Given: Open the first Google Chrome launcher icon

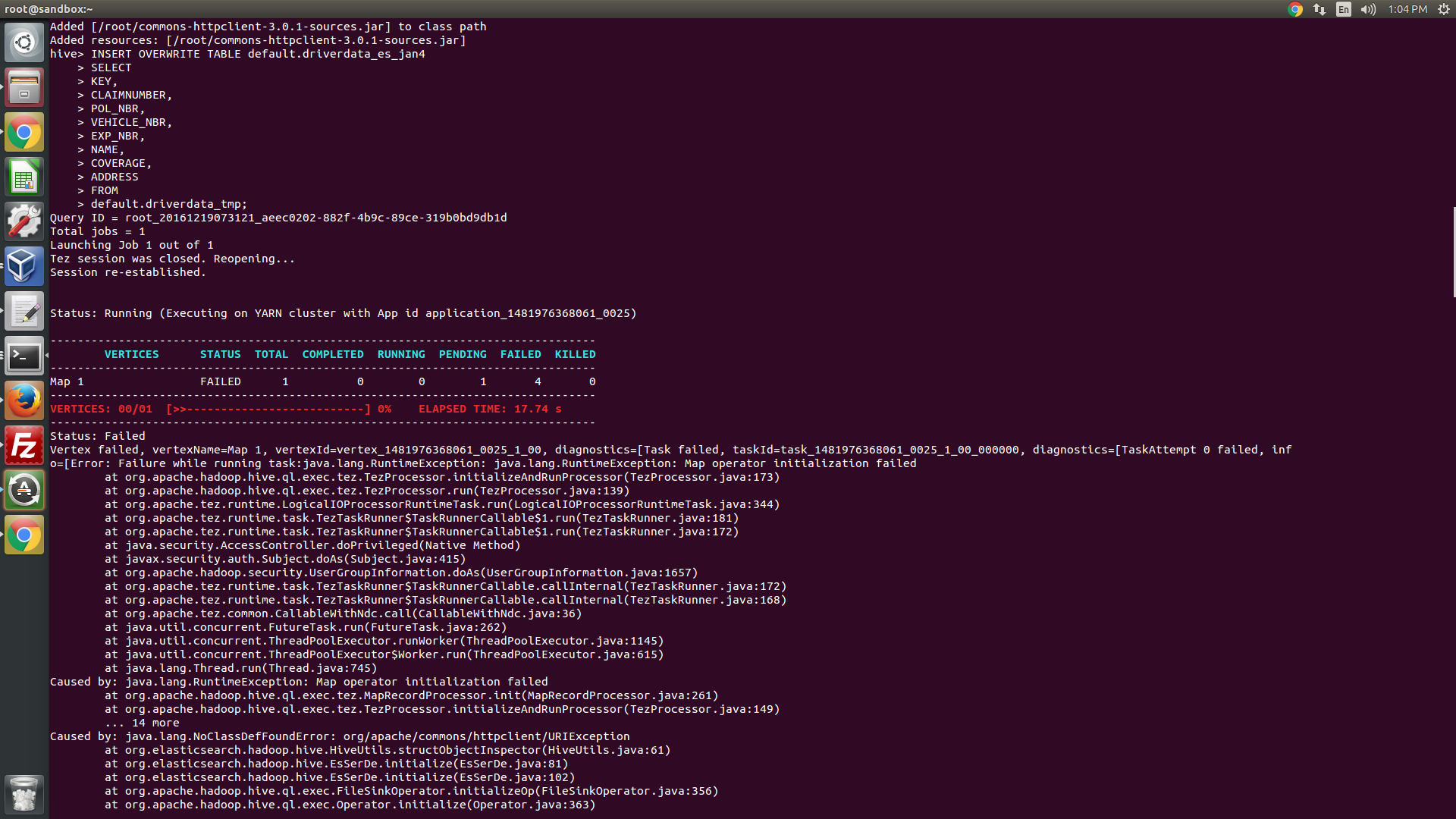Looking at the screenshot, I should [24, 133].
